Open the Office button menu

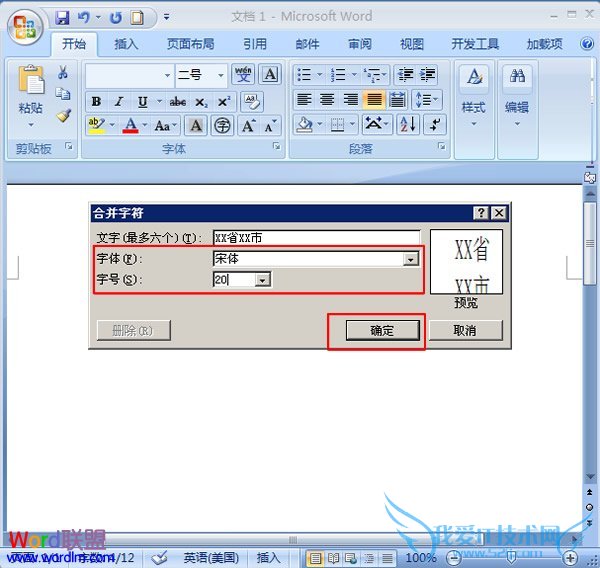[x=25, y=27]
